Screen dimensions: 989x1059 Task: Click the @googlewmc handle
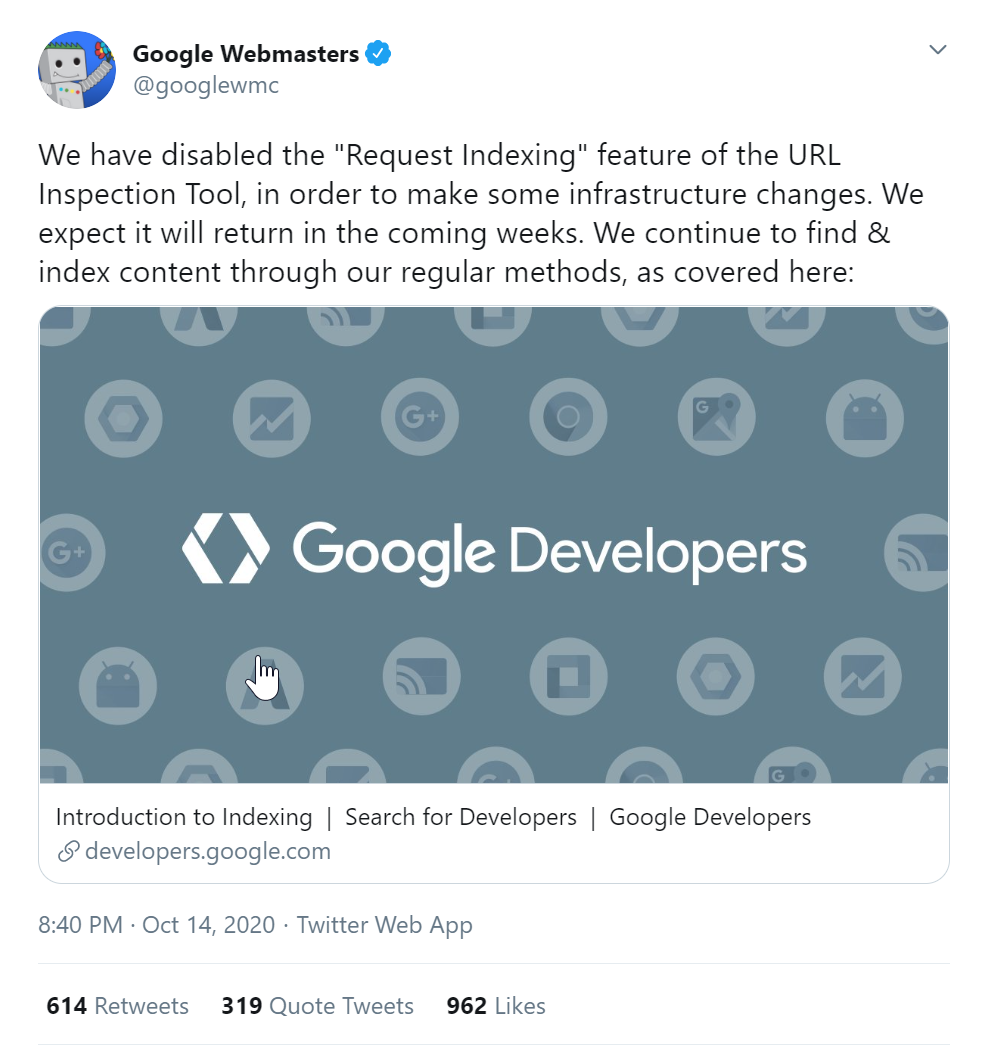206,85
